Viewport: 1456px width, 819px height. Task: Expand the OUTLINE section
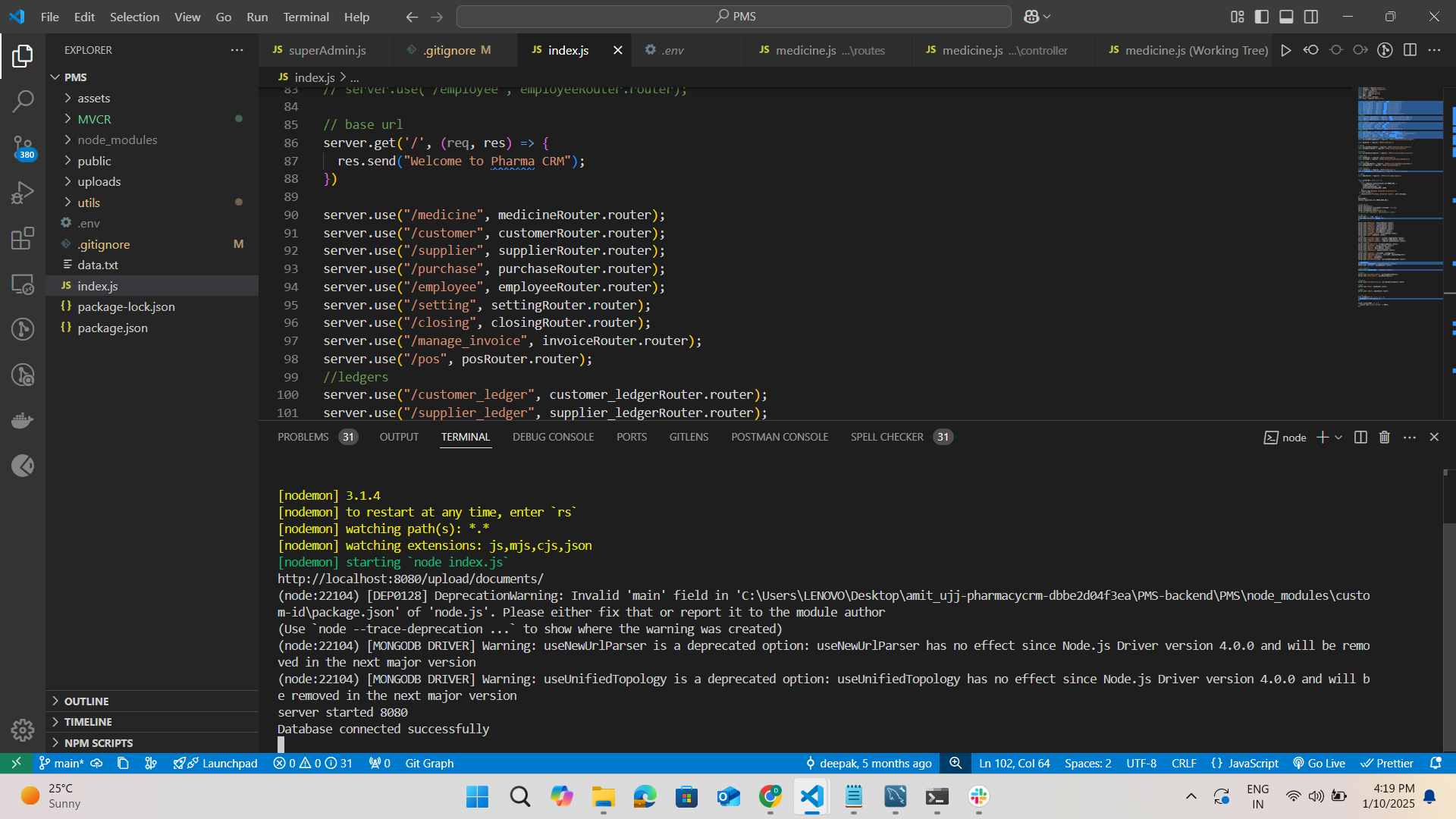tap(86, 701)
